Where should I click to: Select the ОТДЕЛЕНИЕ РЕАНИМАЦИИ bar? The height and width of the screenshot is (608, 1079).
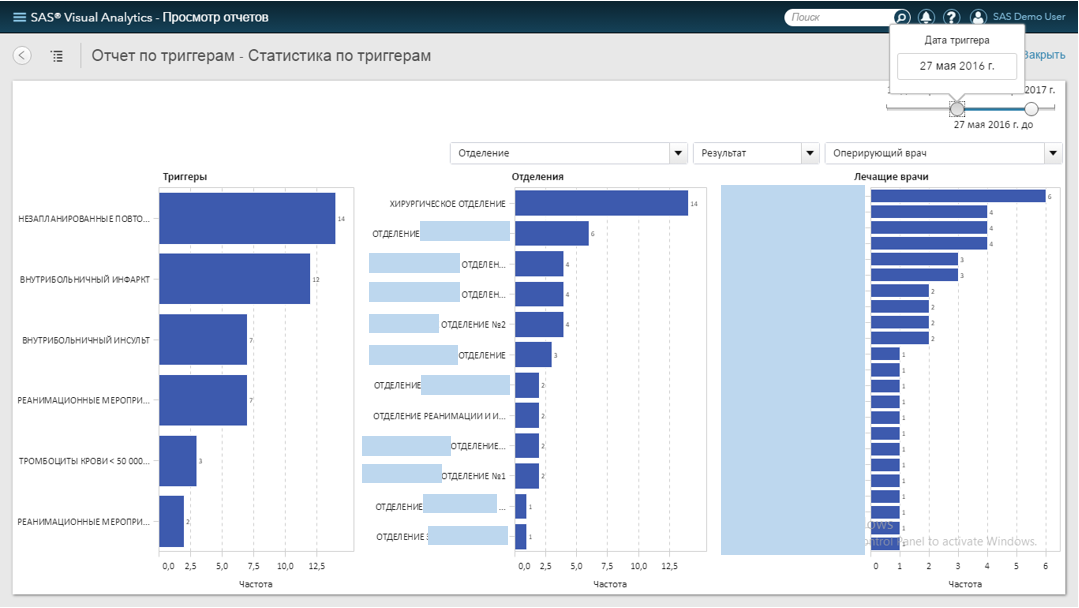[x=527, y=415]
